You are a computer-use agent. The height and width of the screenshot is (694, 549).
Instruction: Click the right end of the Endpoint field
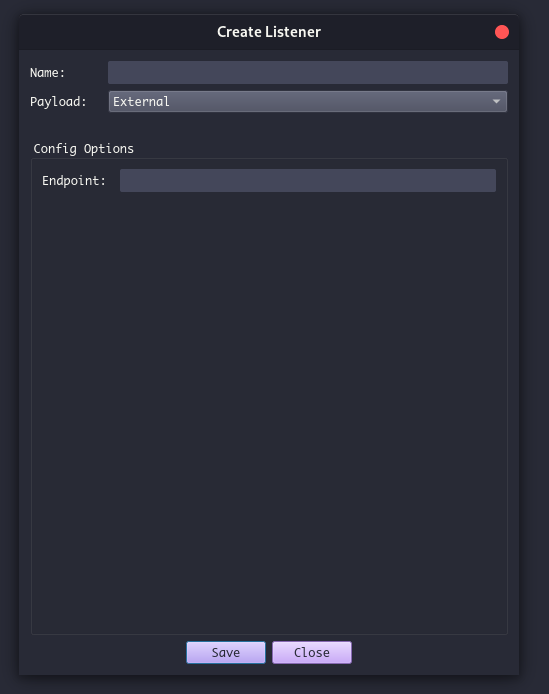click(x=488, y=181)
